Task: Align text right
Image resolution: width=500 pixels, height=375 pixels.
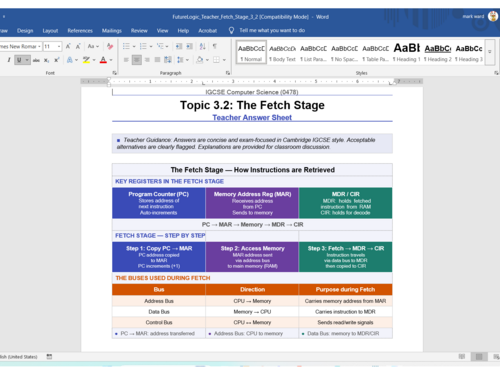Action: 147,60
